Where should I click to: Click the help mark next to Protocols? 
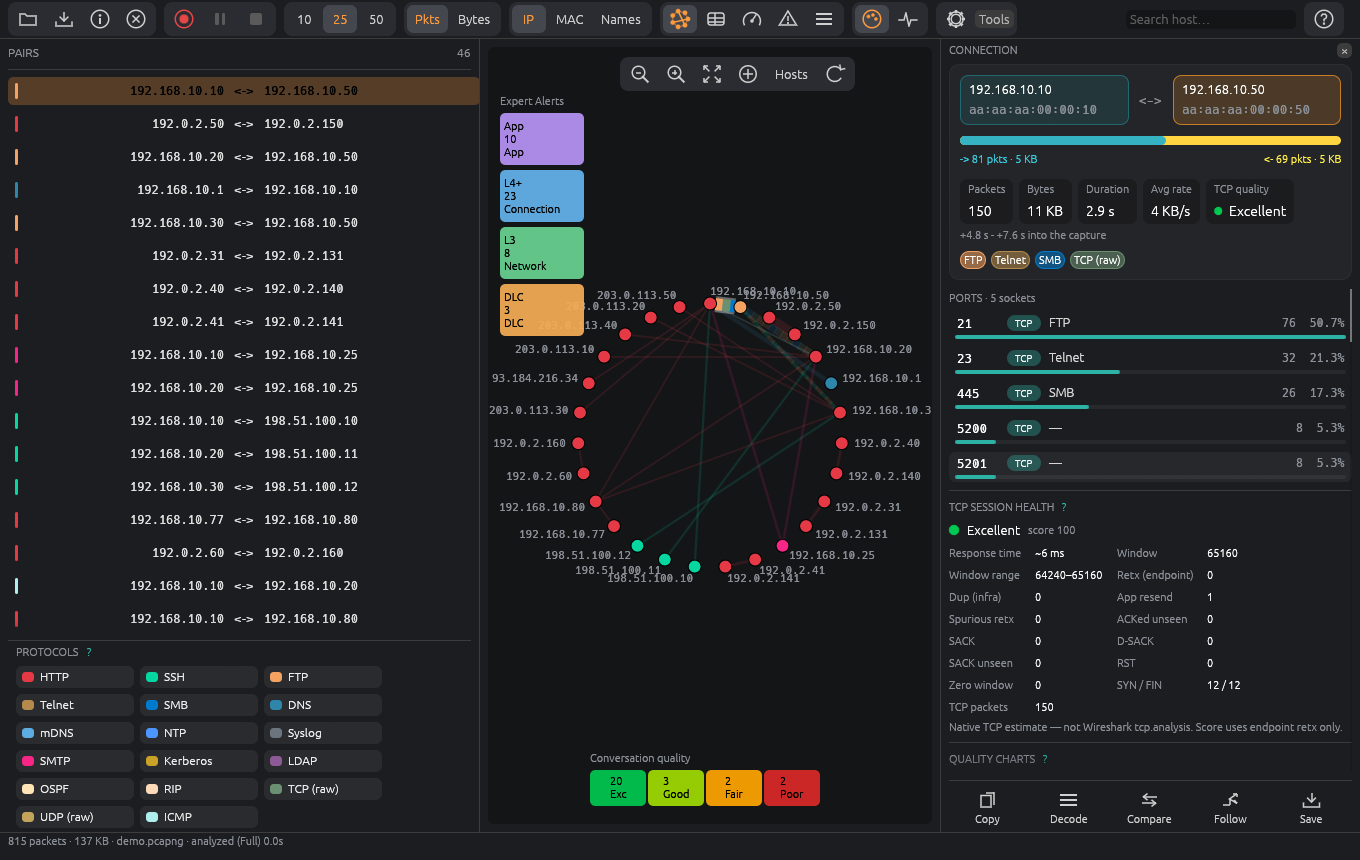89,652
